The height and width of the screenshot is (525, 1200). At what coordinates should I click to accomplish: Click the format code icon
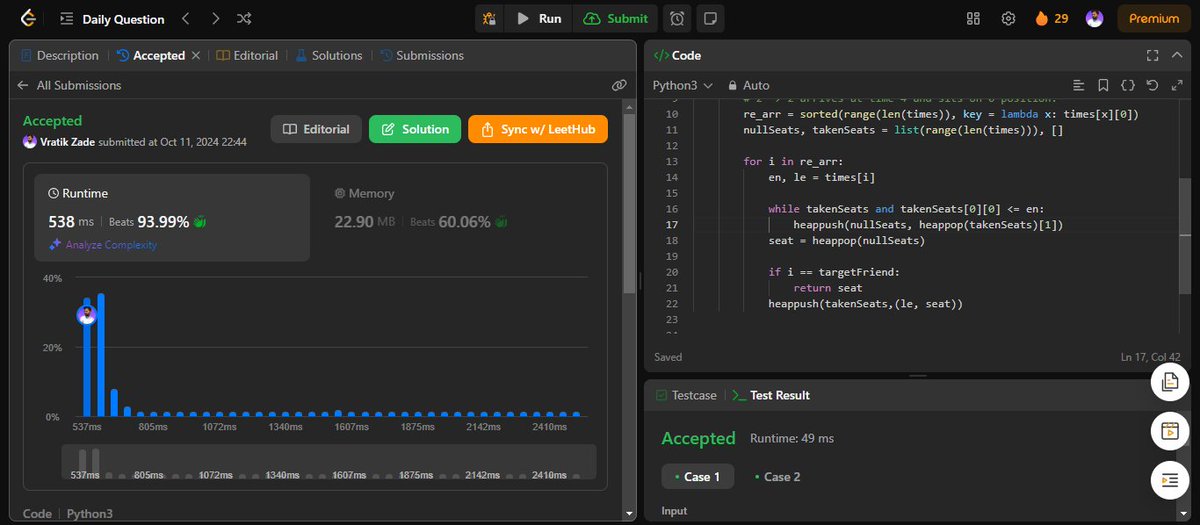(1078, 86)
